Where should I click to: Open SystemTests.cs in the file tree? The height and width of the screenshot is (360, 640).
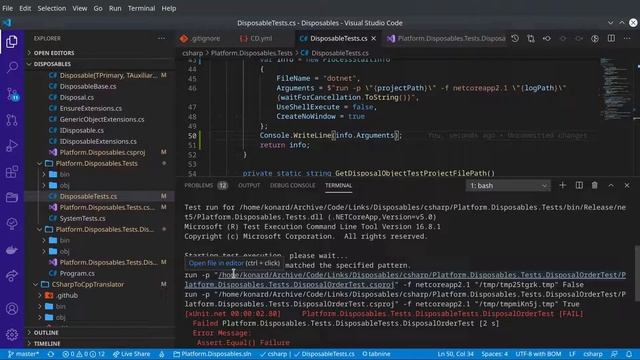coord(82,218)
